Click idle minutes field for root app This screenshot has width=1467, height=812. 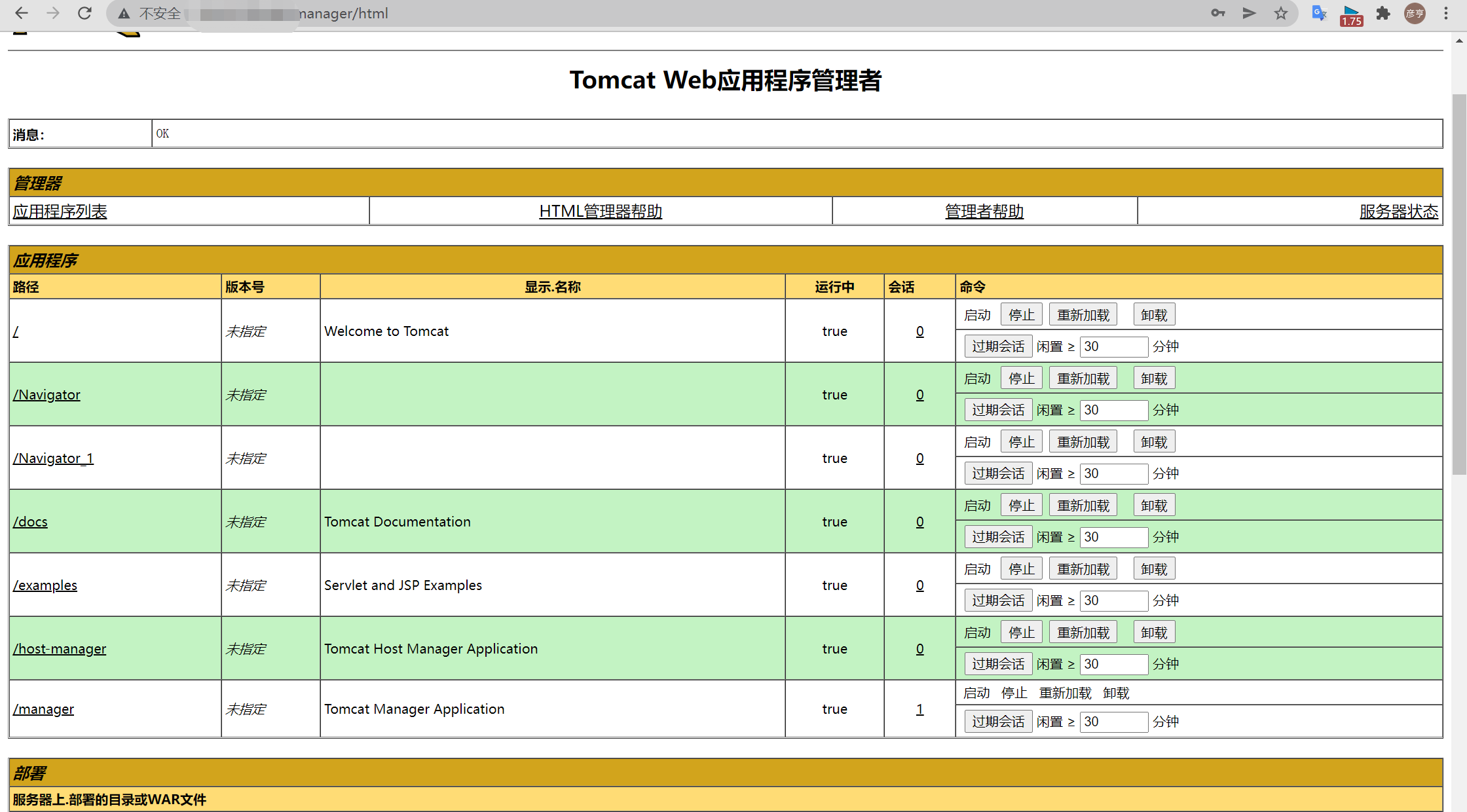click(x=1113, y=346)
